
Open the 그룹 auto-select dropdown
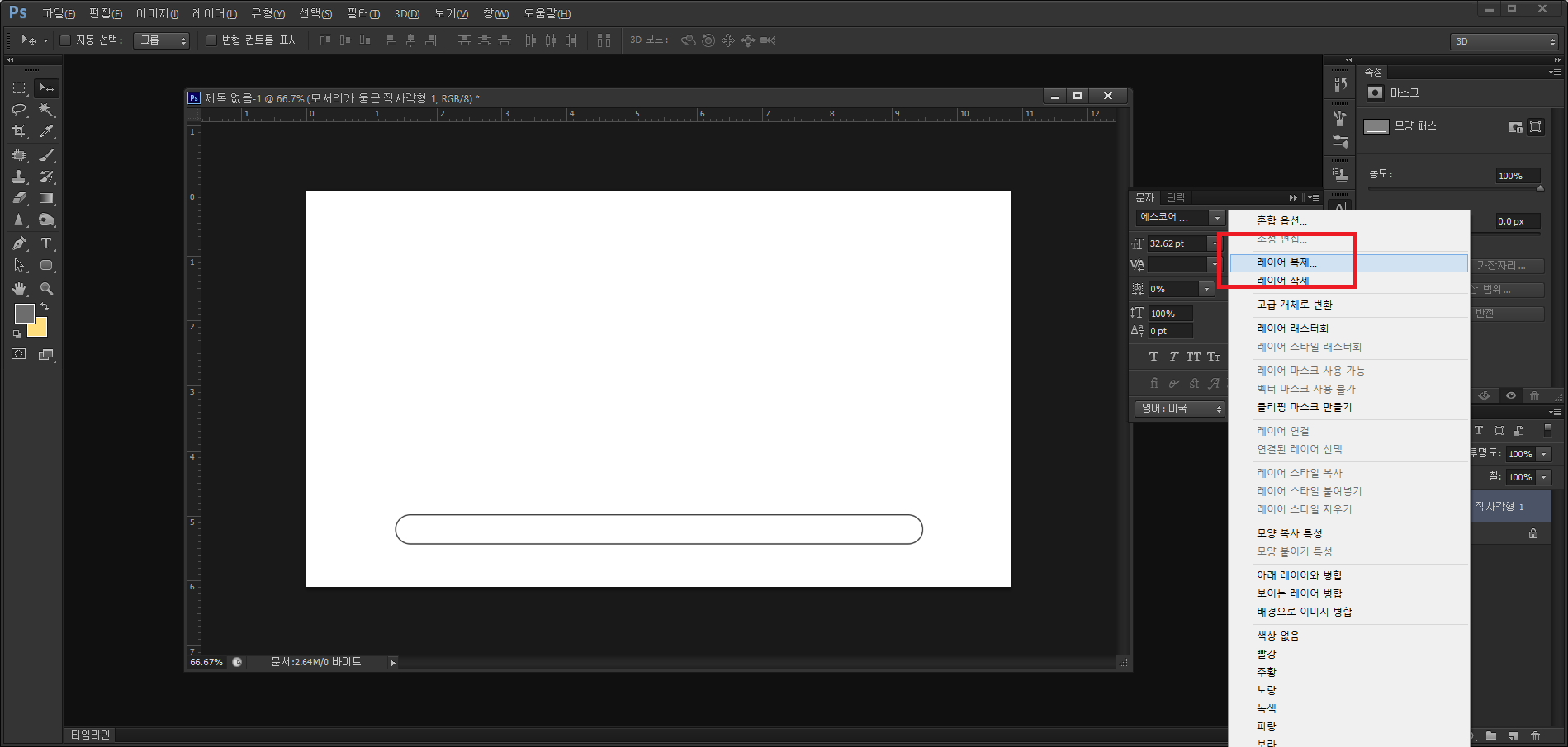(x=161, y=40)
